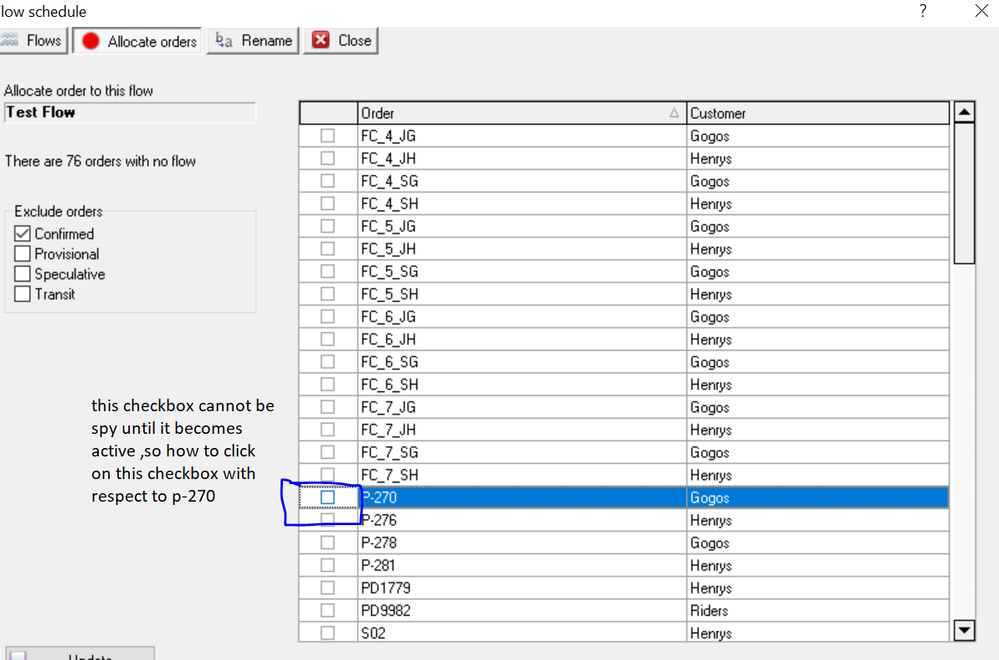Tick the checkbox for order FC_4_JG
Viewport: 999px width, 660px height.
click(x=327, y=136)
